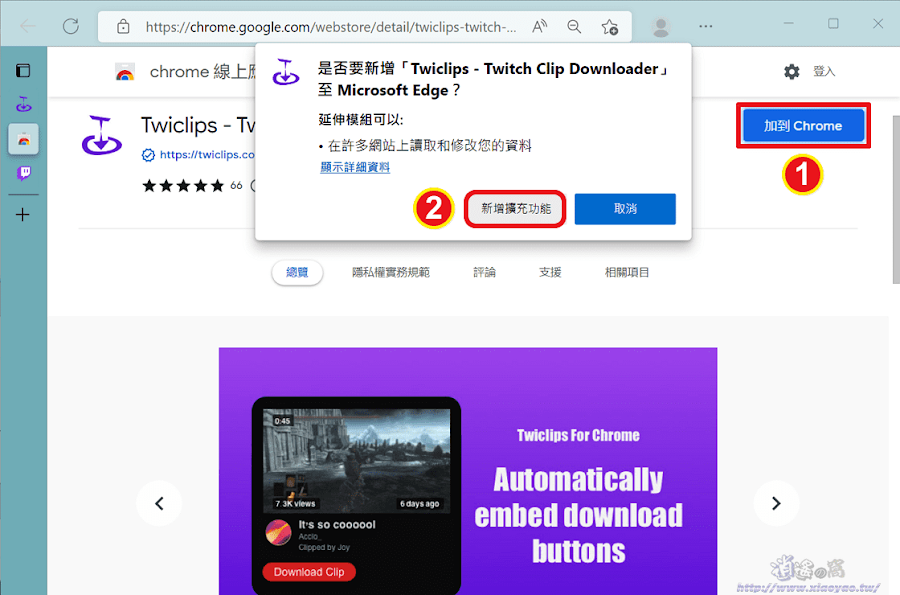Select the 總覽 tab
Screen dimensions: 900x595
pyautogui.click(x=297, y=272)
